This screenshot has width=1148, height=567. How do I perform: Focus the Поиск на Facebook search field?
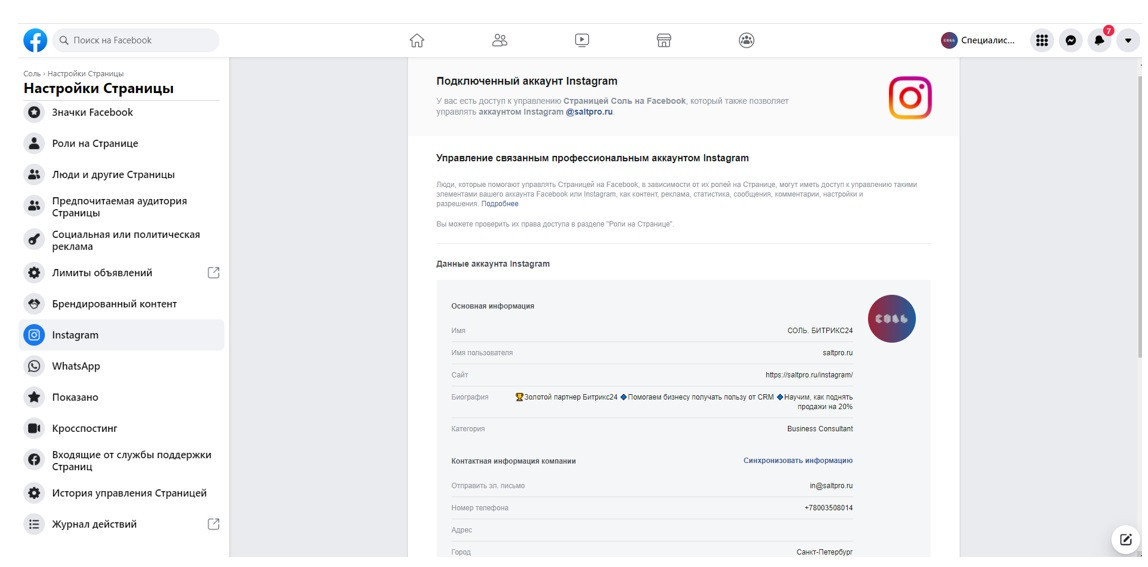(135, 40)
